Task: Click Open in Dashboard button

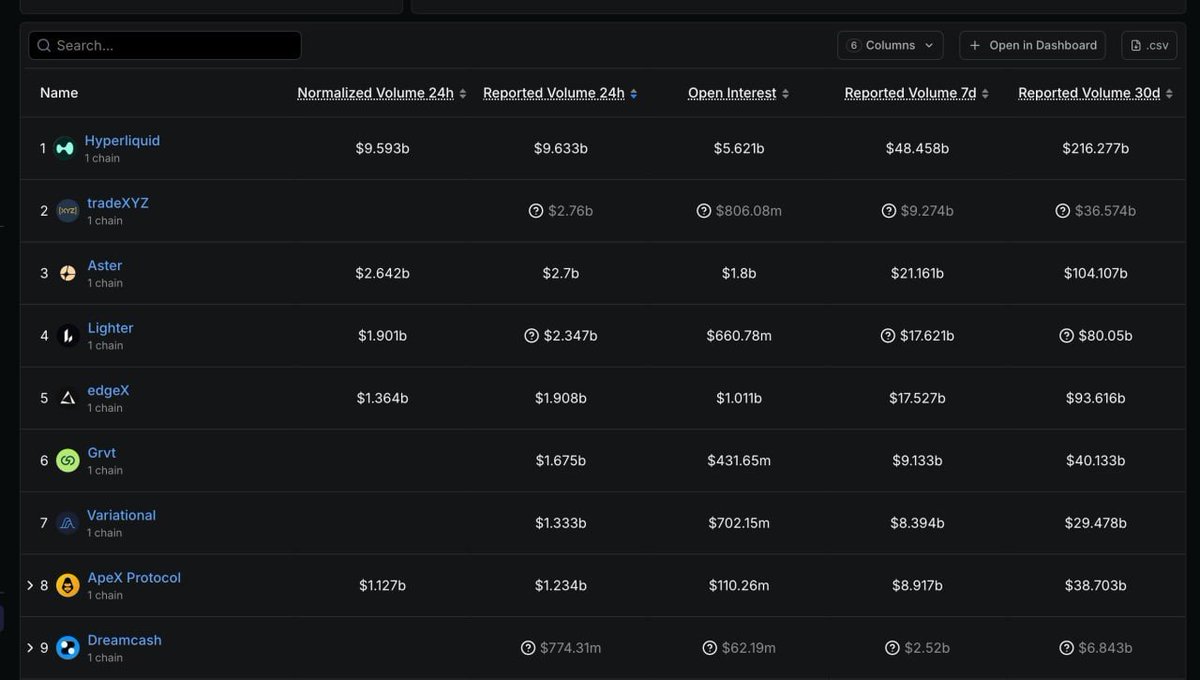Action: tap(1033, 45)
